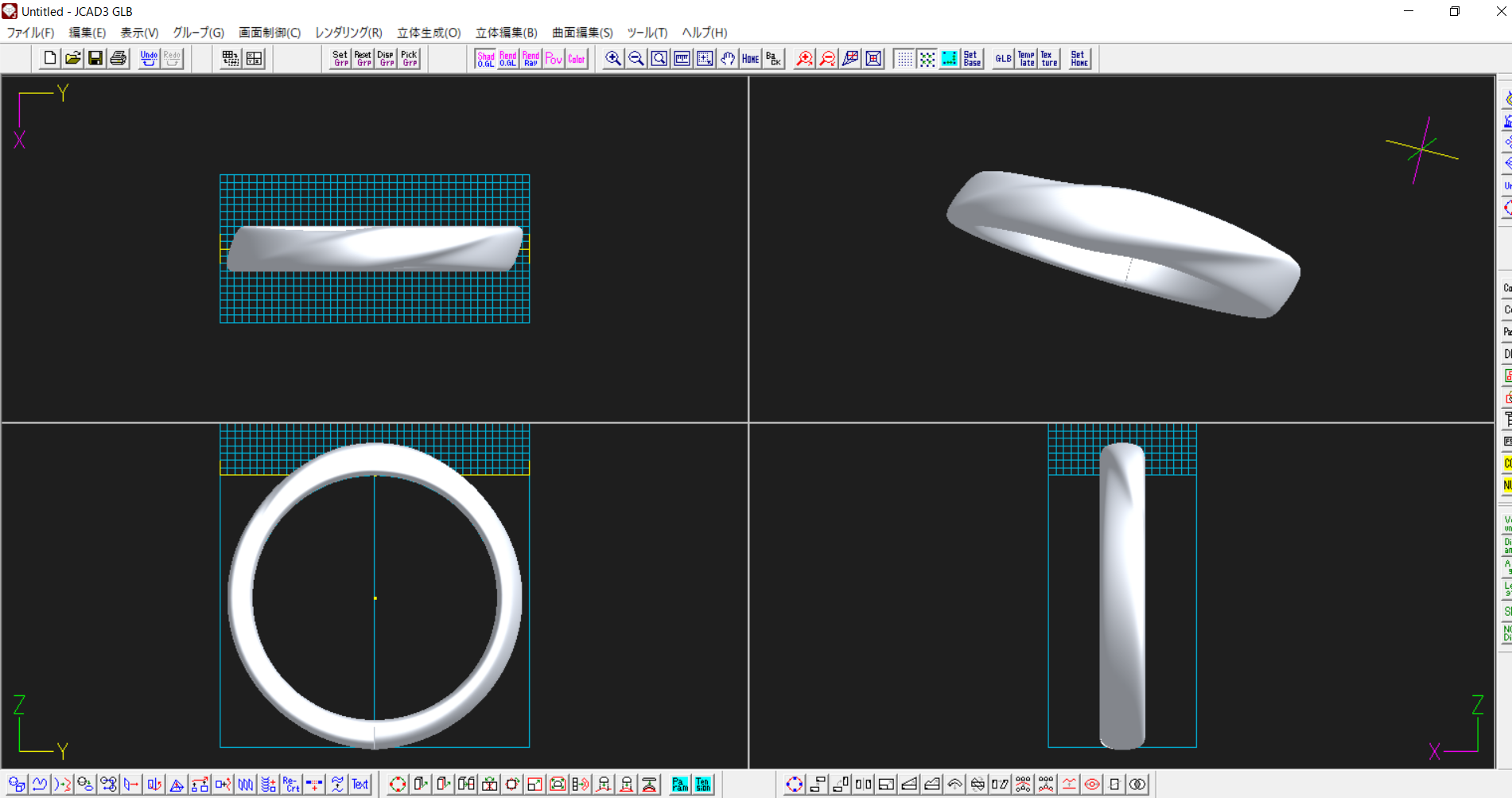
Task: Toggle the dotted grid display
Action: 904,58
